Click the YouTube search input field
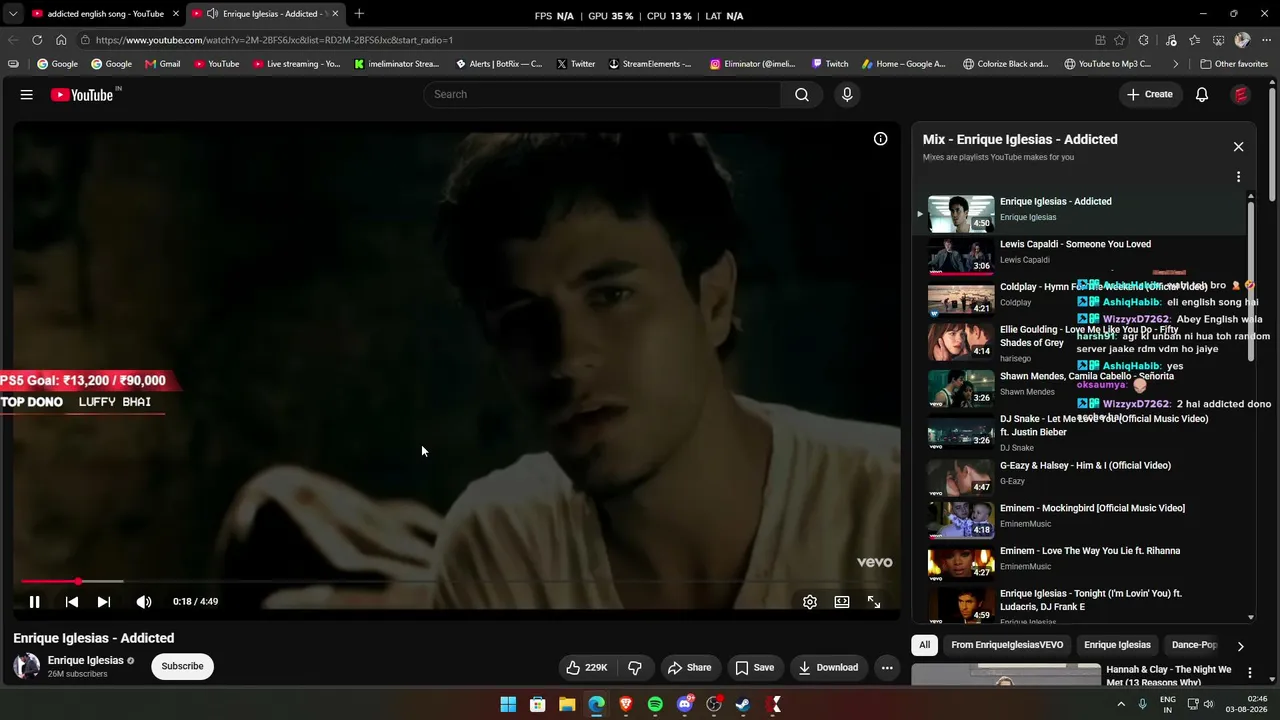1280x720 pixels. click(x=602, y=94)
